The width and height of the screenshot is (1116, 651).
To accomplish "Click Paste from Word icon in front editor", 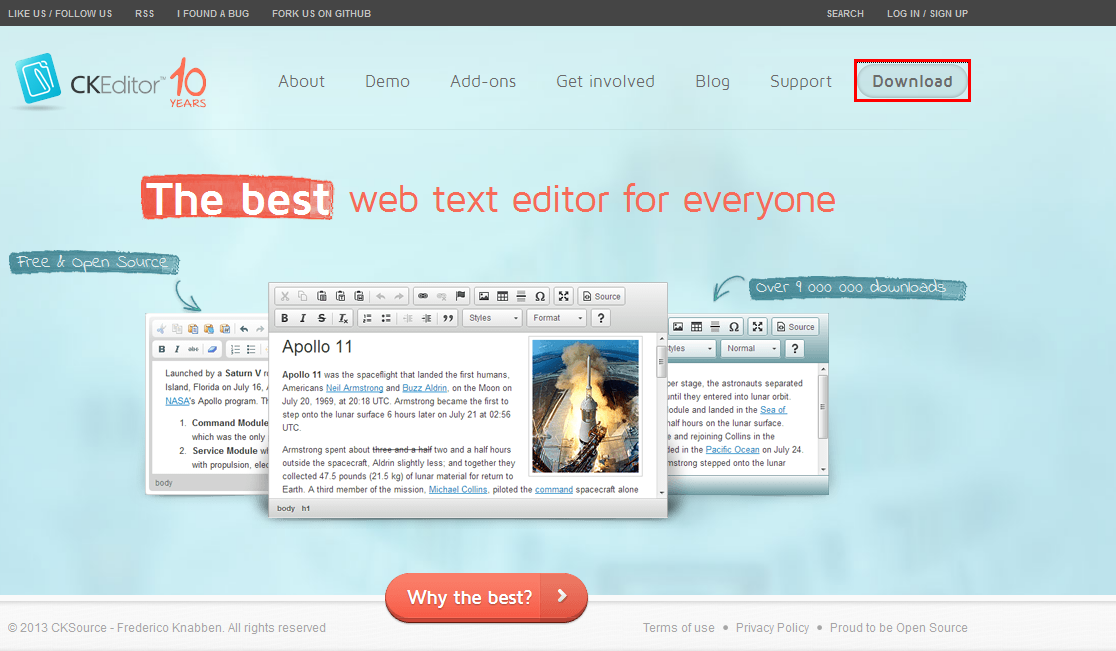I will 359,296.
